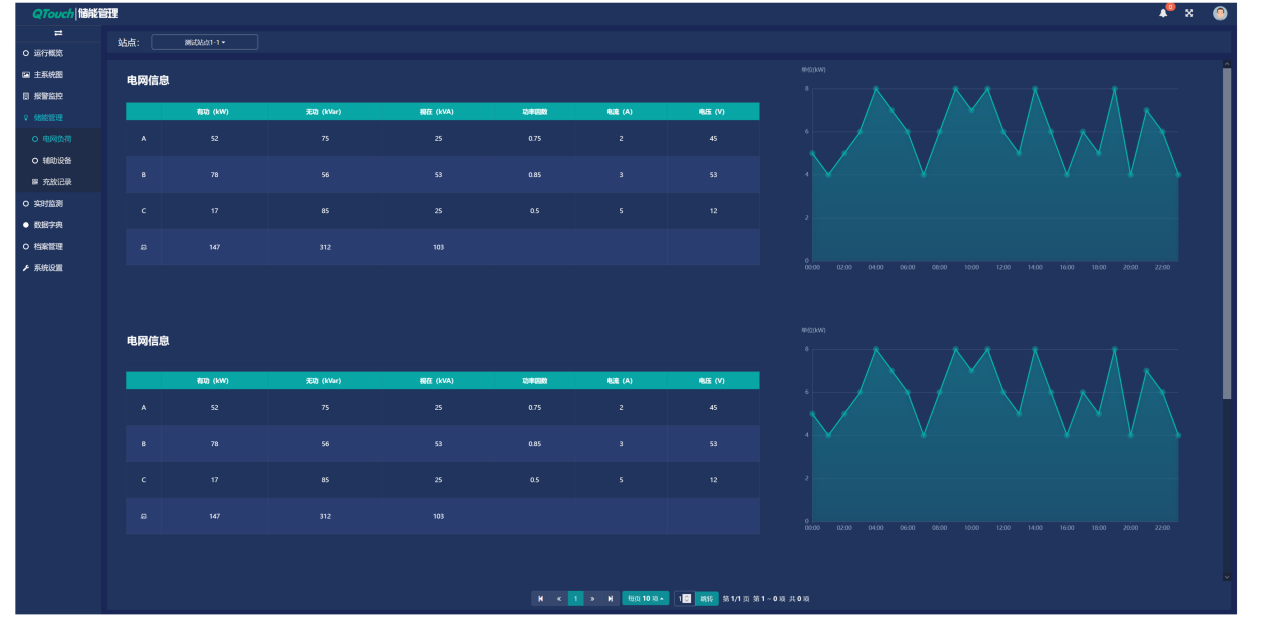This screenshot has height=618, width=1269.
Task: Open the 站点 site selector dropdown
Action: 204,42
